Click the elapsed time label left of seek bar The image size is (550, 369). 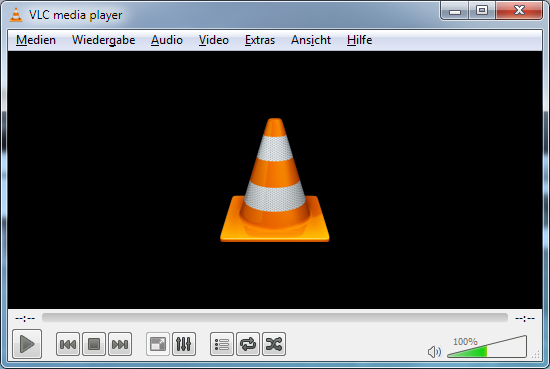25,318
